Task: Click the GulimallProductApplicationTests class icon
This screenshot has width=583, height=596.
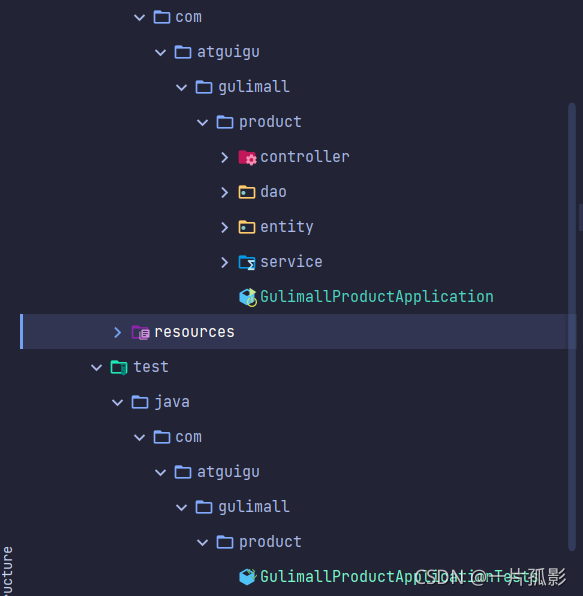Action: click(x=248, y=577)
